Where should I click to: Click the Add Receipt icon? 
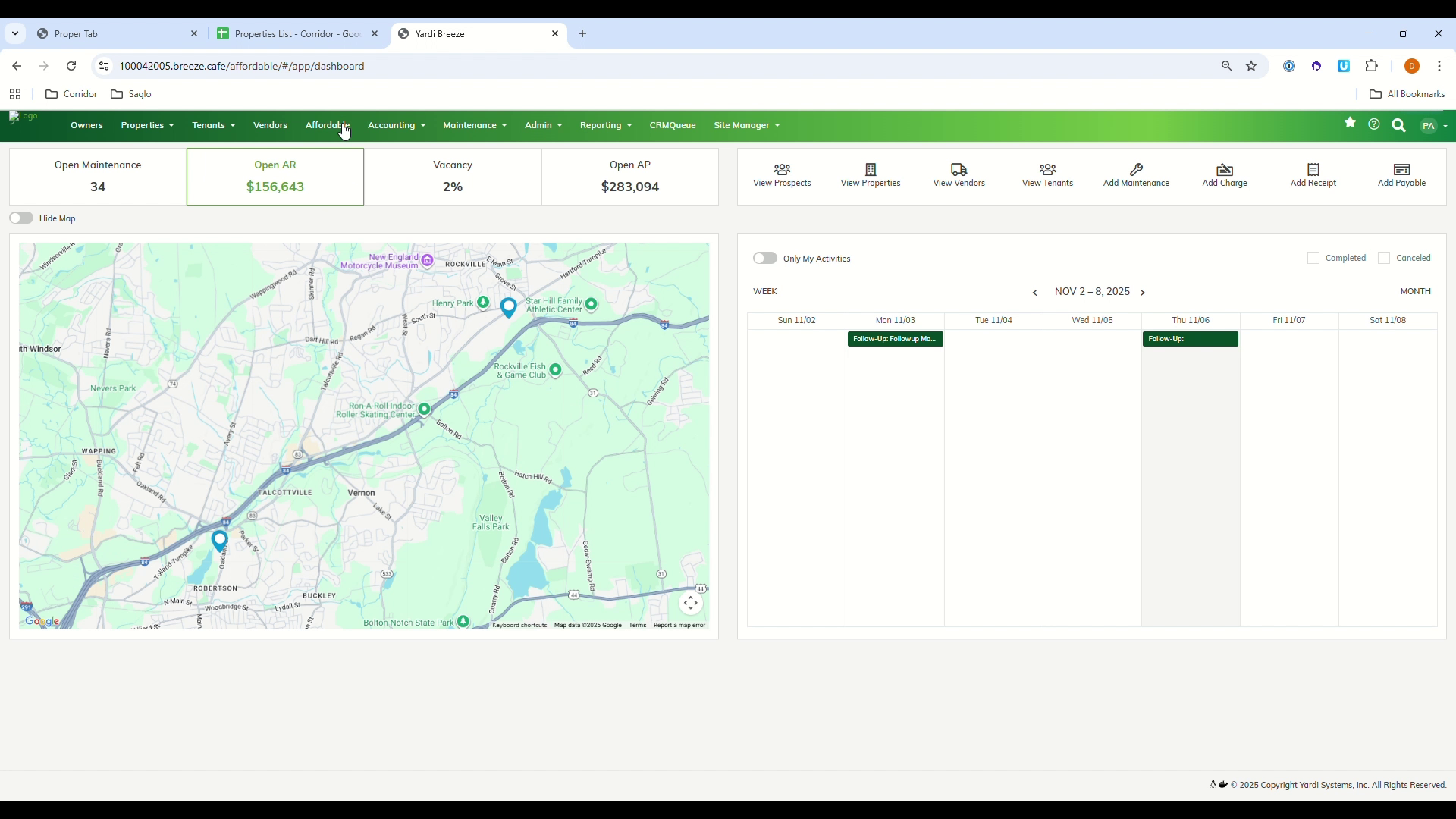click(1313, 169)
